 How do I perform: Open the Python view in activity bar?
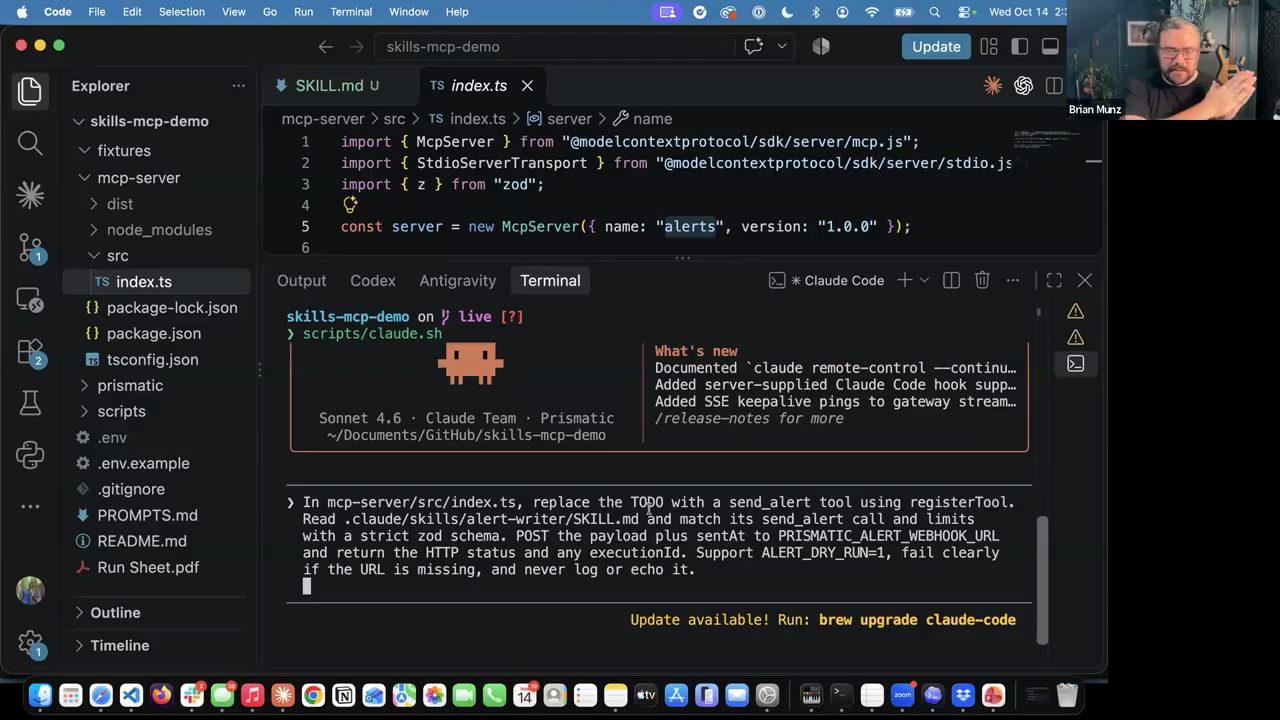pyautogui.click(x=30, y=455)
